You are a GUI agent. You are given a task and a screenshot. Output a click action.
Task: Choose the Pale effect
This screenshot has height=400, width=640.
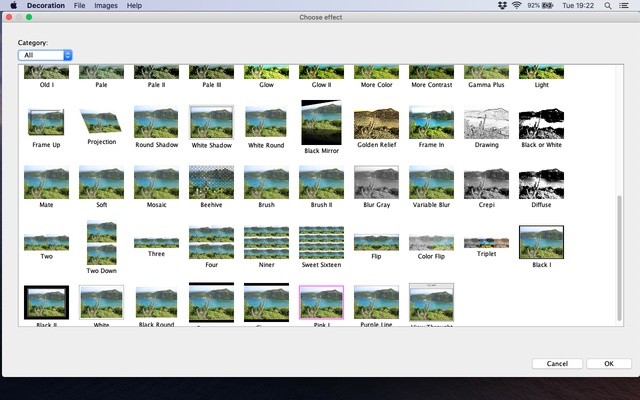coord(101,72)
